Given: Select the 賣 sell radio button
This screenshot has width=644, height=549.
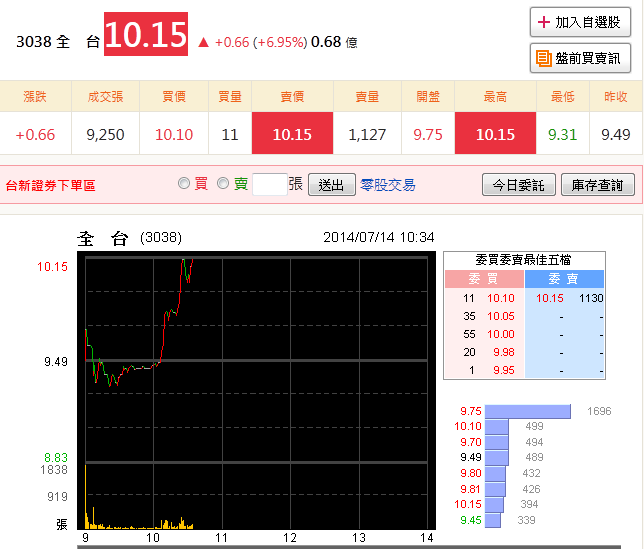Looking at the screenshot, I should (223, 183).
